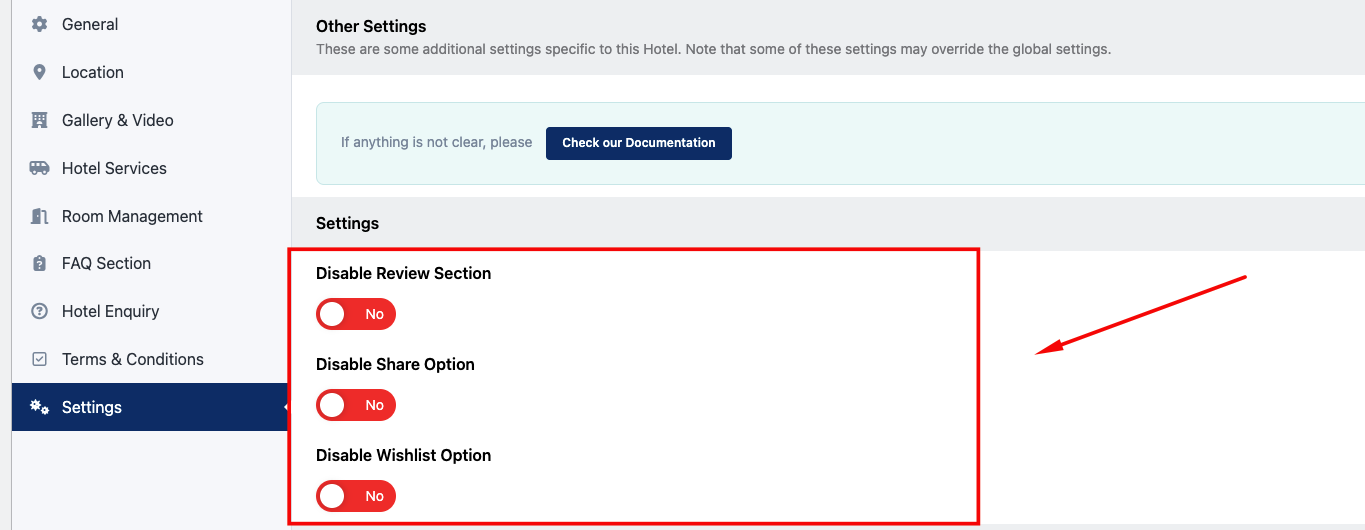Select the Terms & Conditions tab
The width and height of the screenshot is (1365, 530).
pyautogui.click(x=133, y=359)
